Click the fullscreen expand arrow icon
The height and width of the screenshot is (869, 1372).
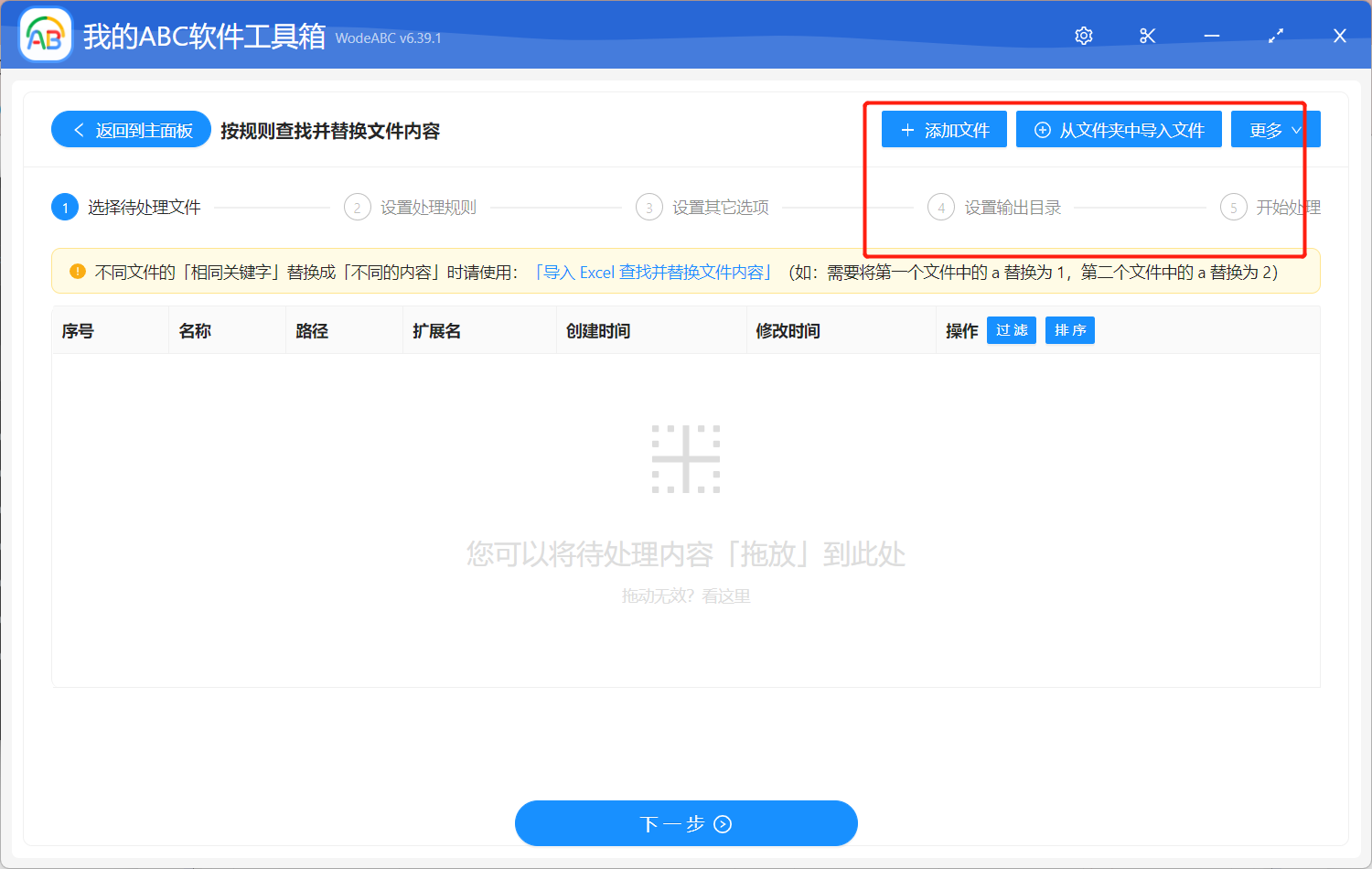point(1275,35)
